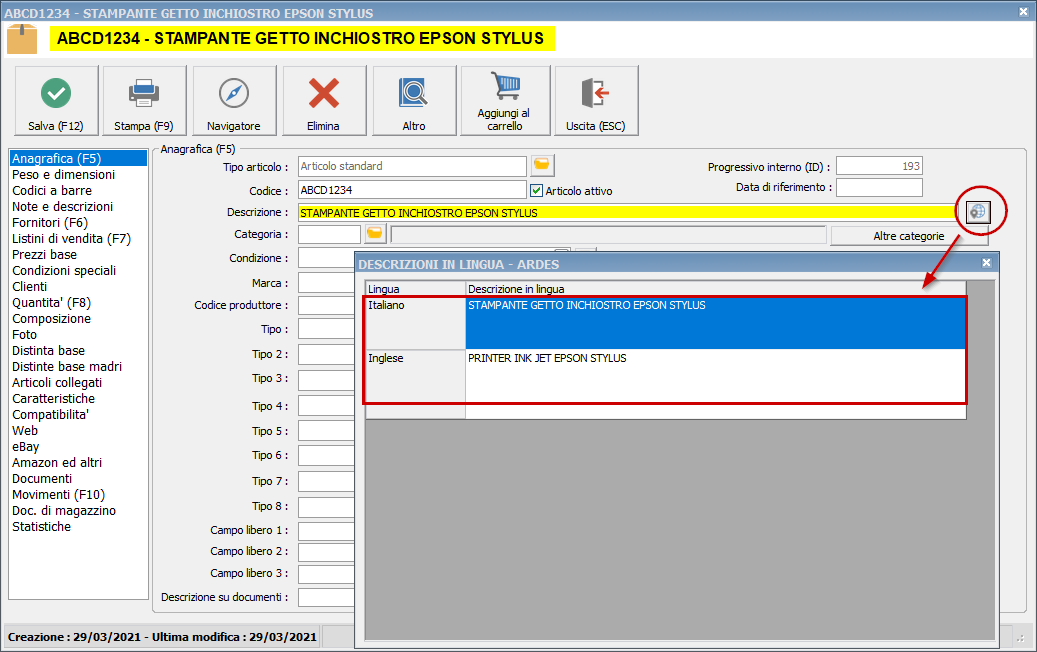Click the Lingua column header
The width and height of the screenshot is (1037, 652).
415,289
